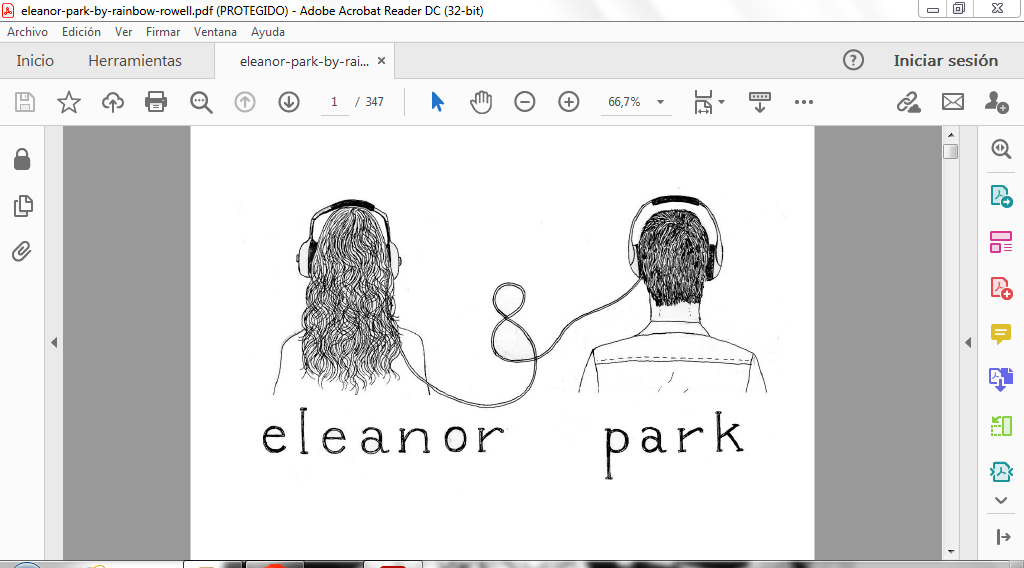Click the vertical scrollbar thumb
The height and width of the screenshot is (568, 1024).
(951, 151)
